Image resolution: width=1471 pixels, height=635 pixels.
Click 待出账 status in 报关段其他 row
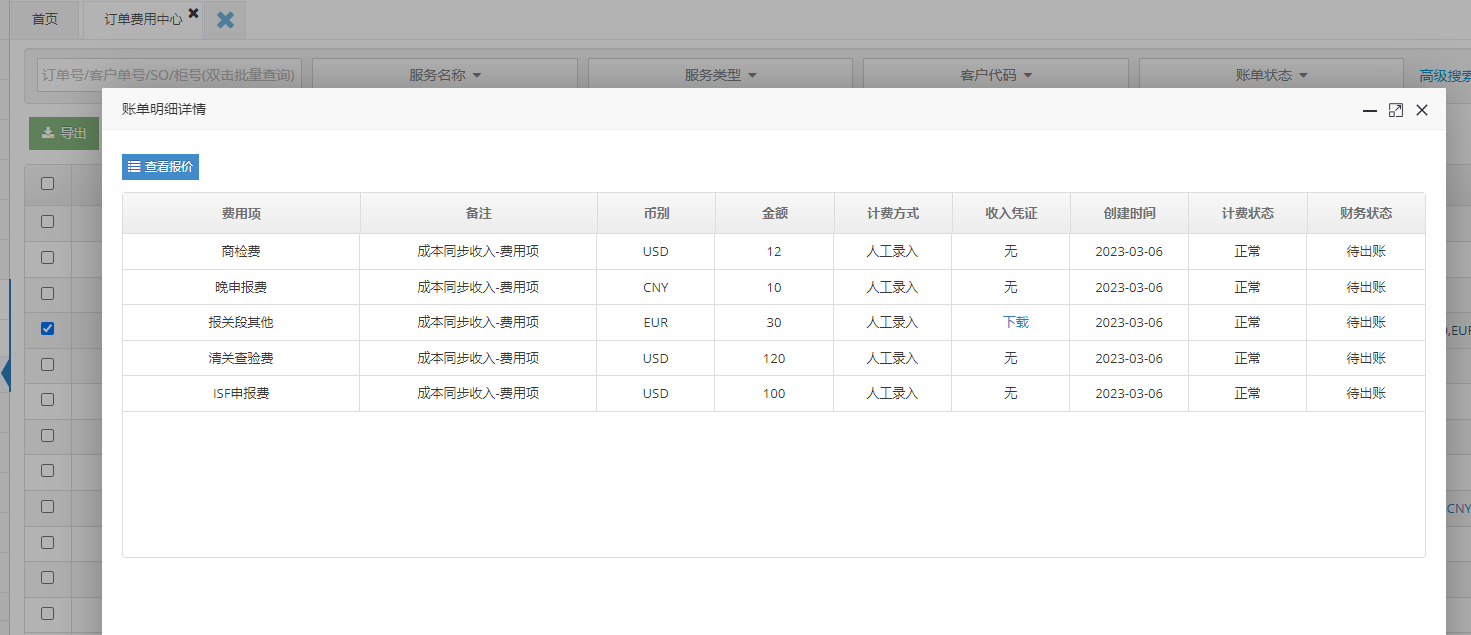tap(1365, 322)
